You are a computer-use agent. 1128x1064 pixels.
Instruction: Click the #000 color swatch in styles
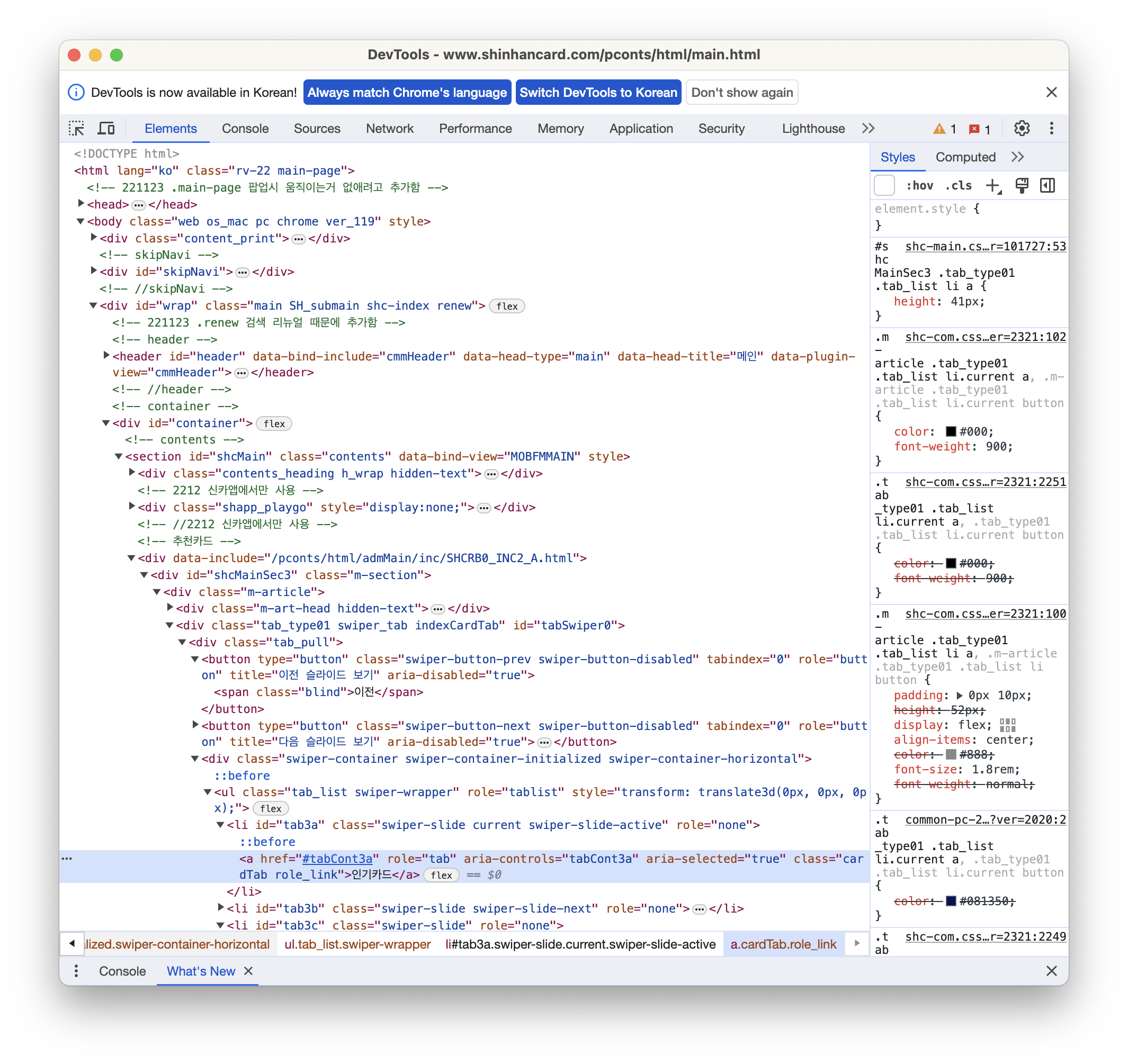[951, 431]
